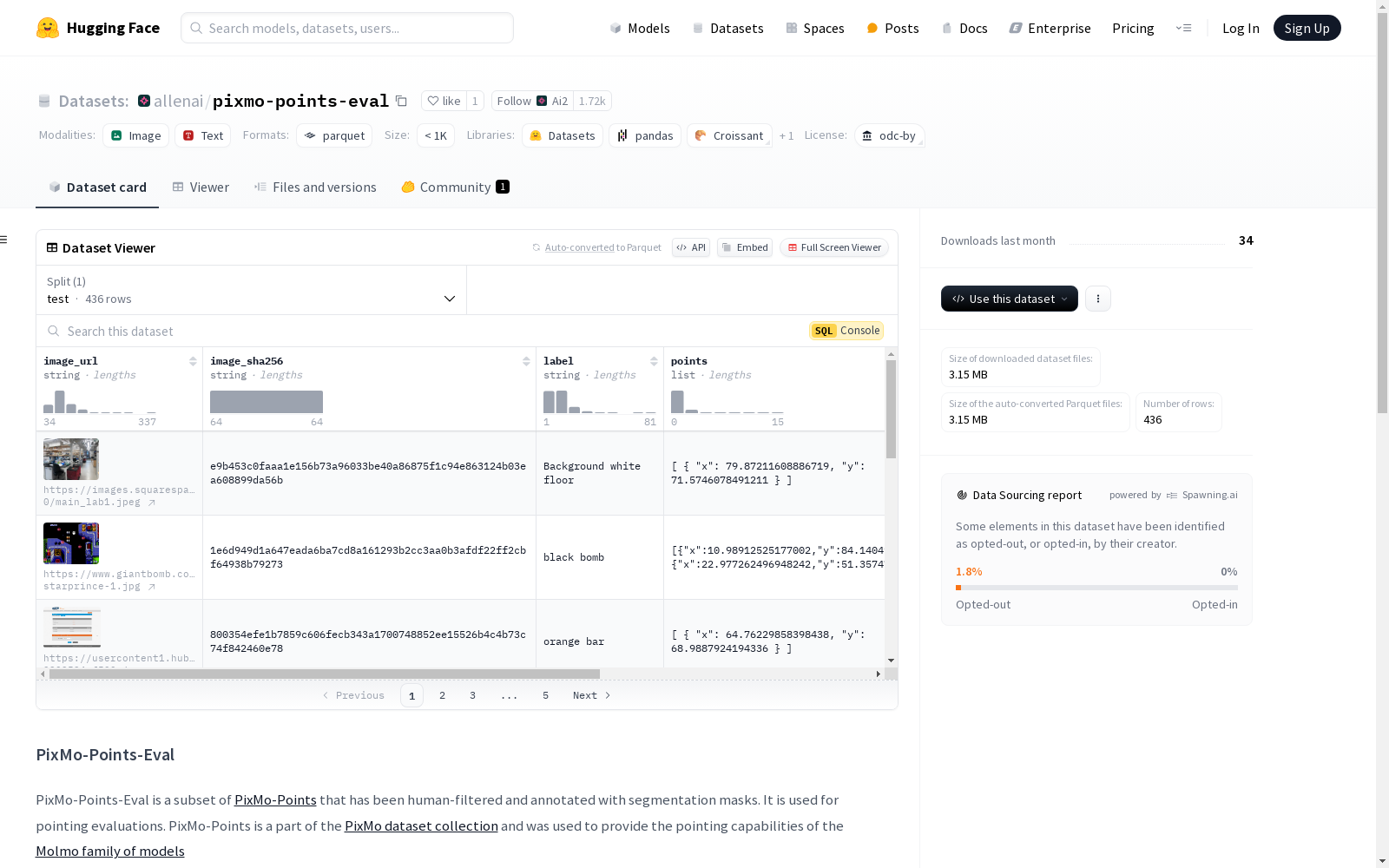Switch to Files and versions tab
The height and width of the screenshot is (868, 1389).
(315, 187)
